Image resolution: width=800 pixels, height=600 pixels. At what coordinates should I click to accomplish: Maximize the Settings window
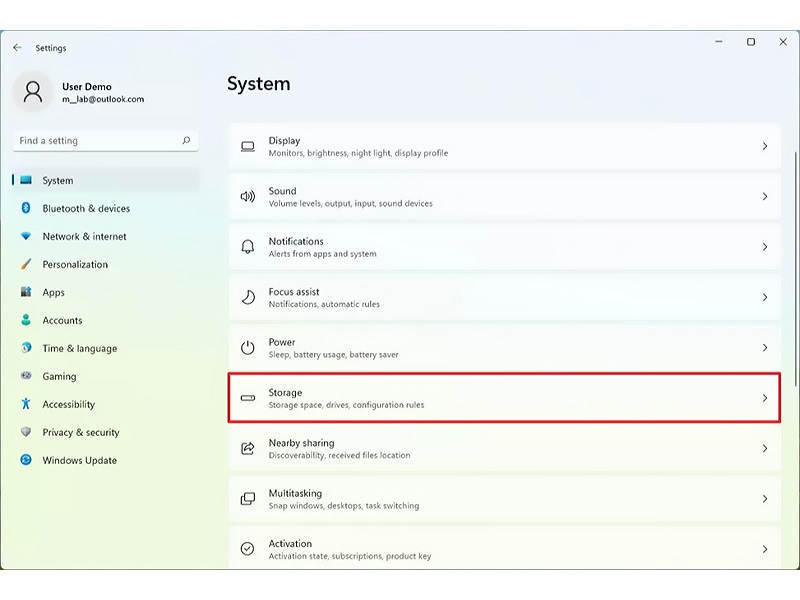pos(751,42)
